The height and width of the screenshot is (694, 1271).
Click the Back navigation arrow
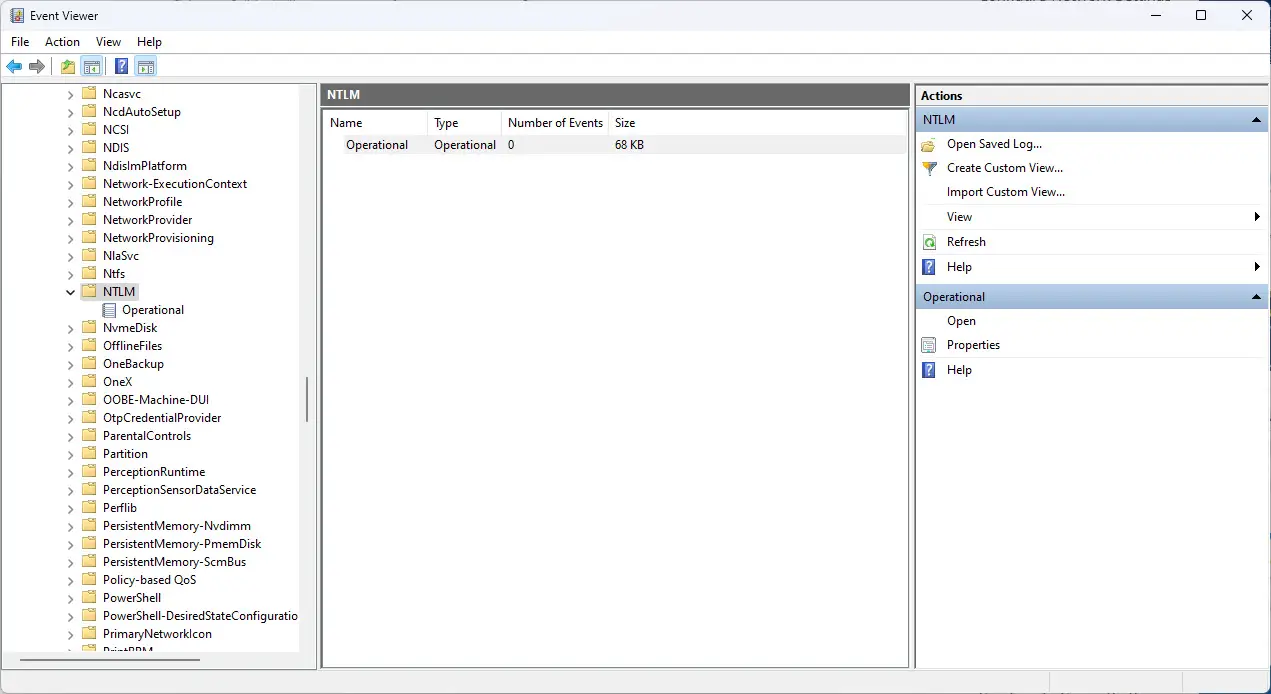(14, 66)
